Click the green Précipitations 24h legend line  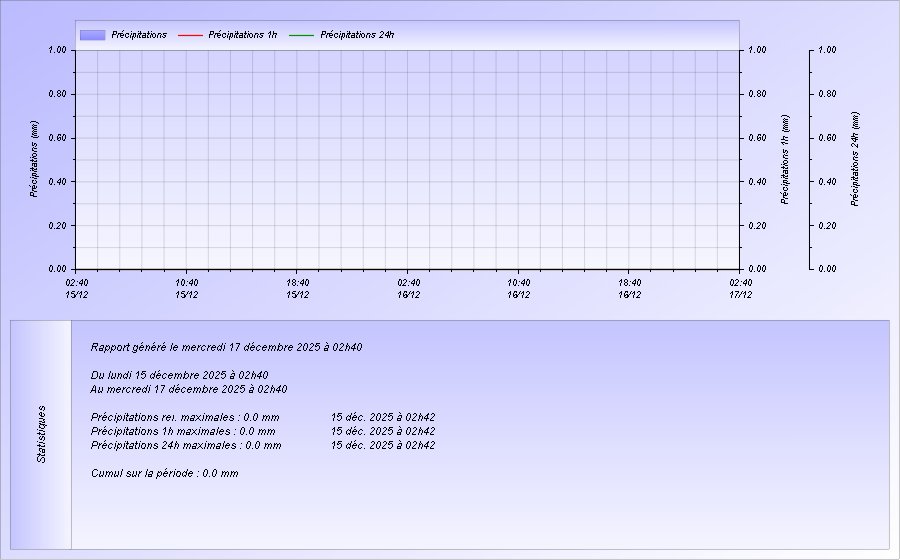coord(301,35)
